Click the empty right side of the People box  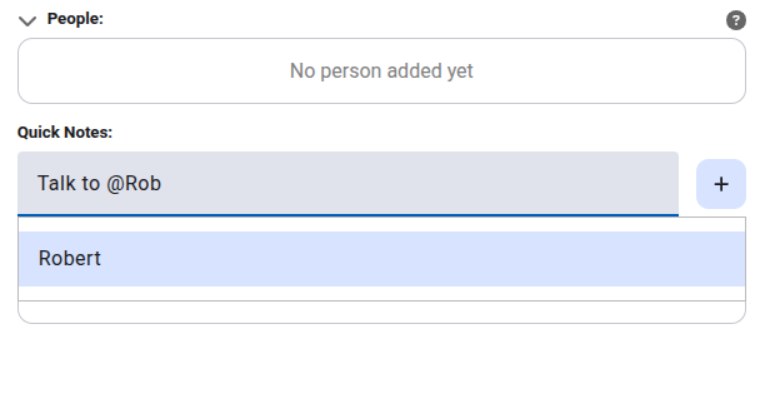point(640,71)
